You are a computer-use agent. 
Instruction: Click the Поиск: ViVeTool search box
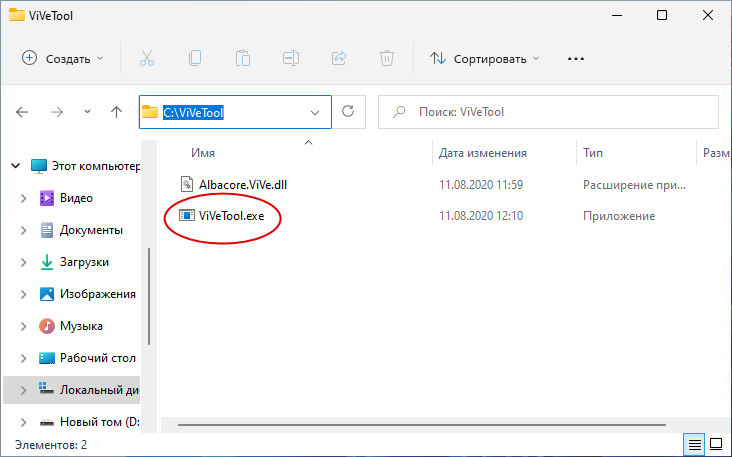[x=548, y=112]
